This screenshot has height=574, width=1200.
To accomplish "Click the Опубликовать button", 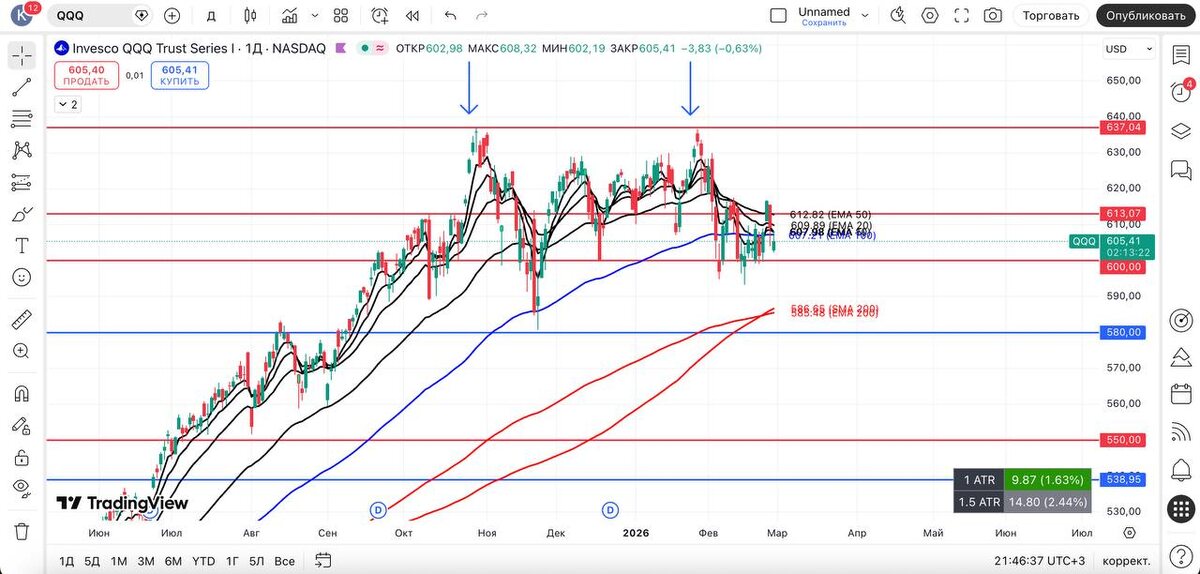I will 1147,16.
